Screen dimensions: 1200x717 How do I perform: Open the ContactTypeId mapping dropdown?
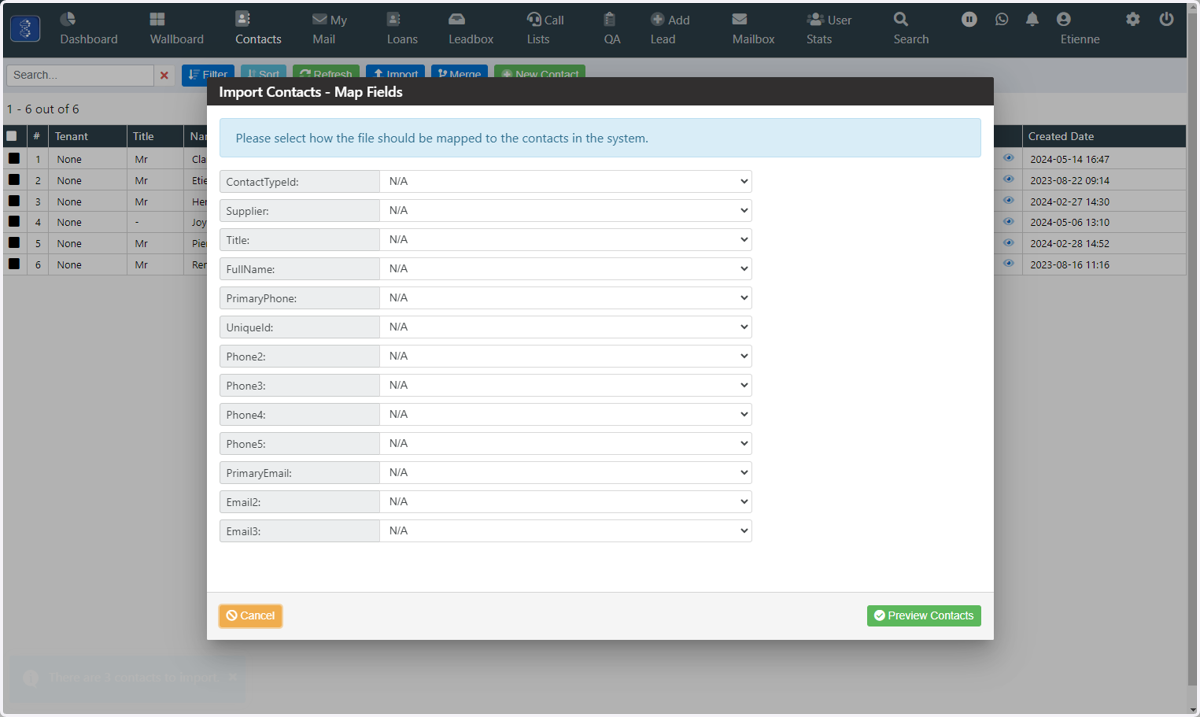pos(565,181)
